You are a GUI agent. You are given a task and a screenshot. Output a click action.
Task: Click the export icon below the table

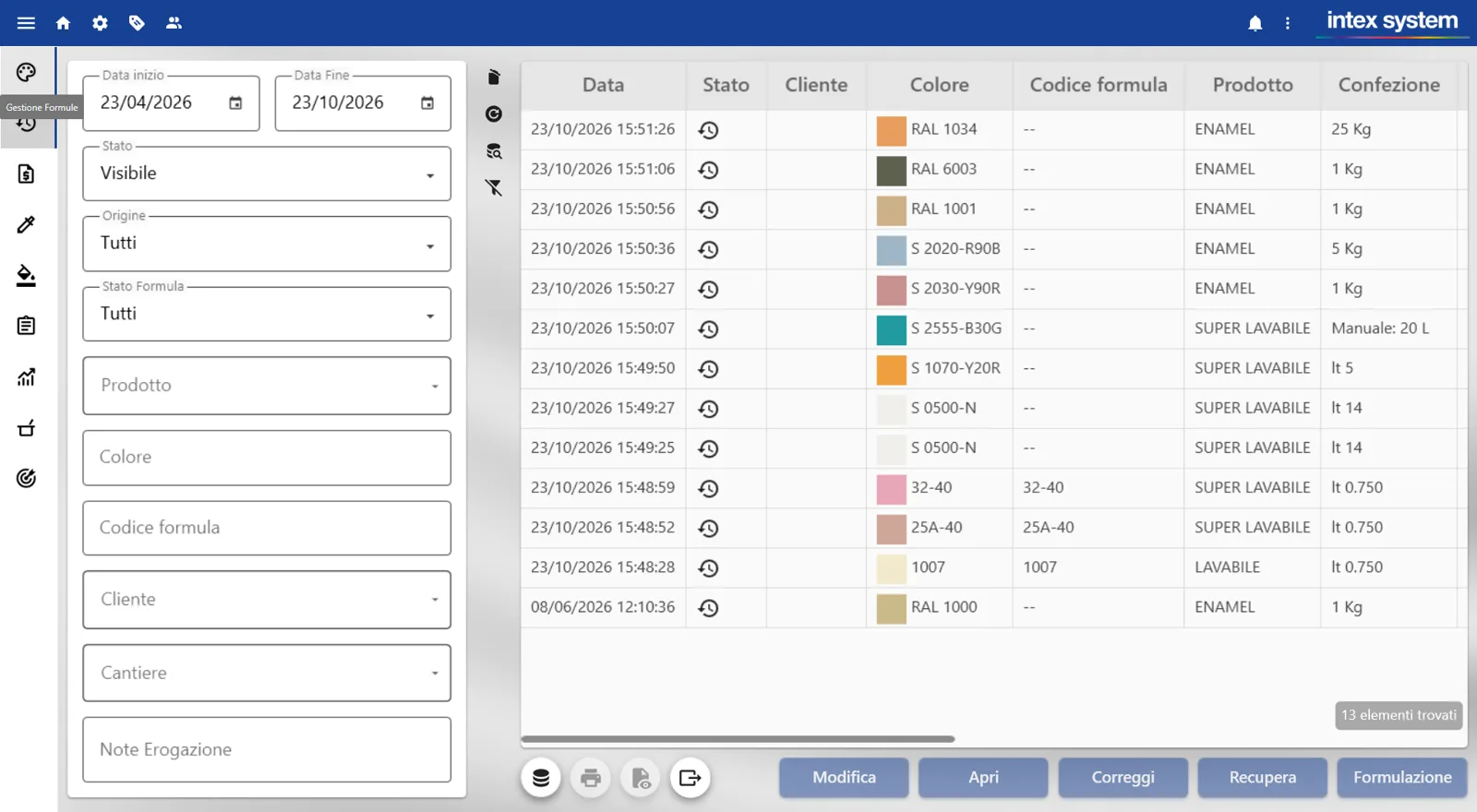690,778
